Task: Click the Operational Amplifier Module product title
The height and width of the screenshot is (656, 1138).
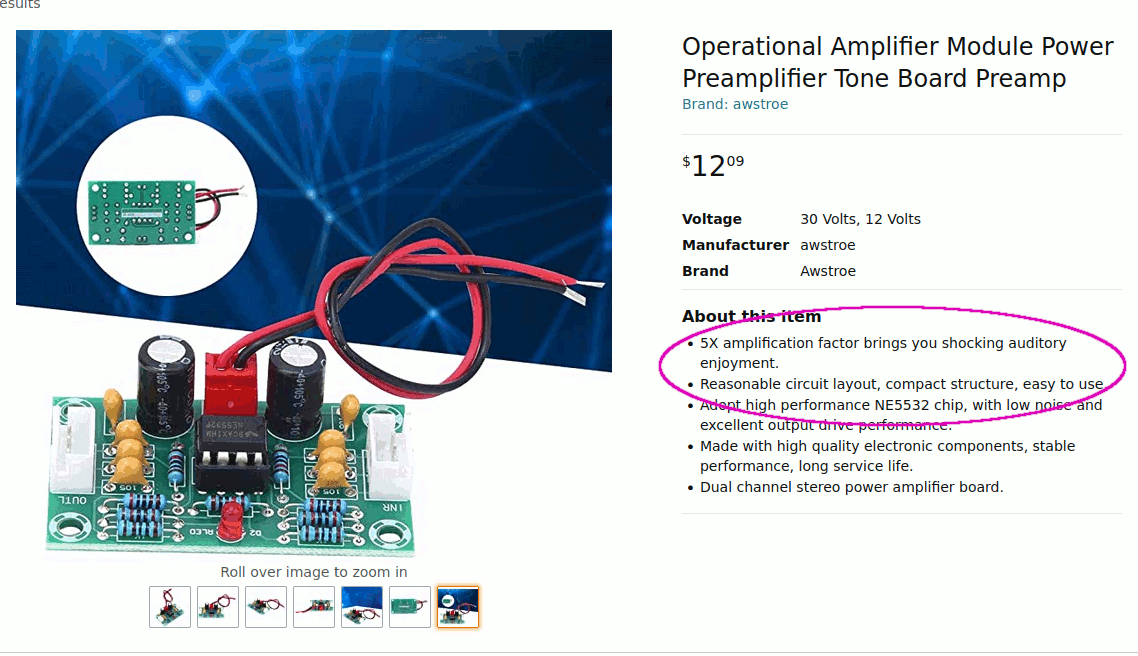Action: pos(897,62)
